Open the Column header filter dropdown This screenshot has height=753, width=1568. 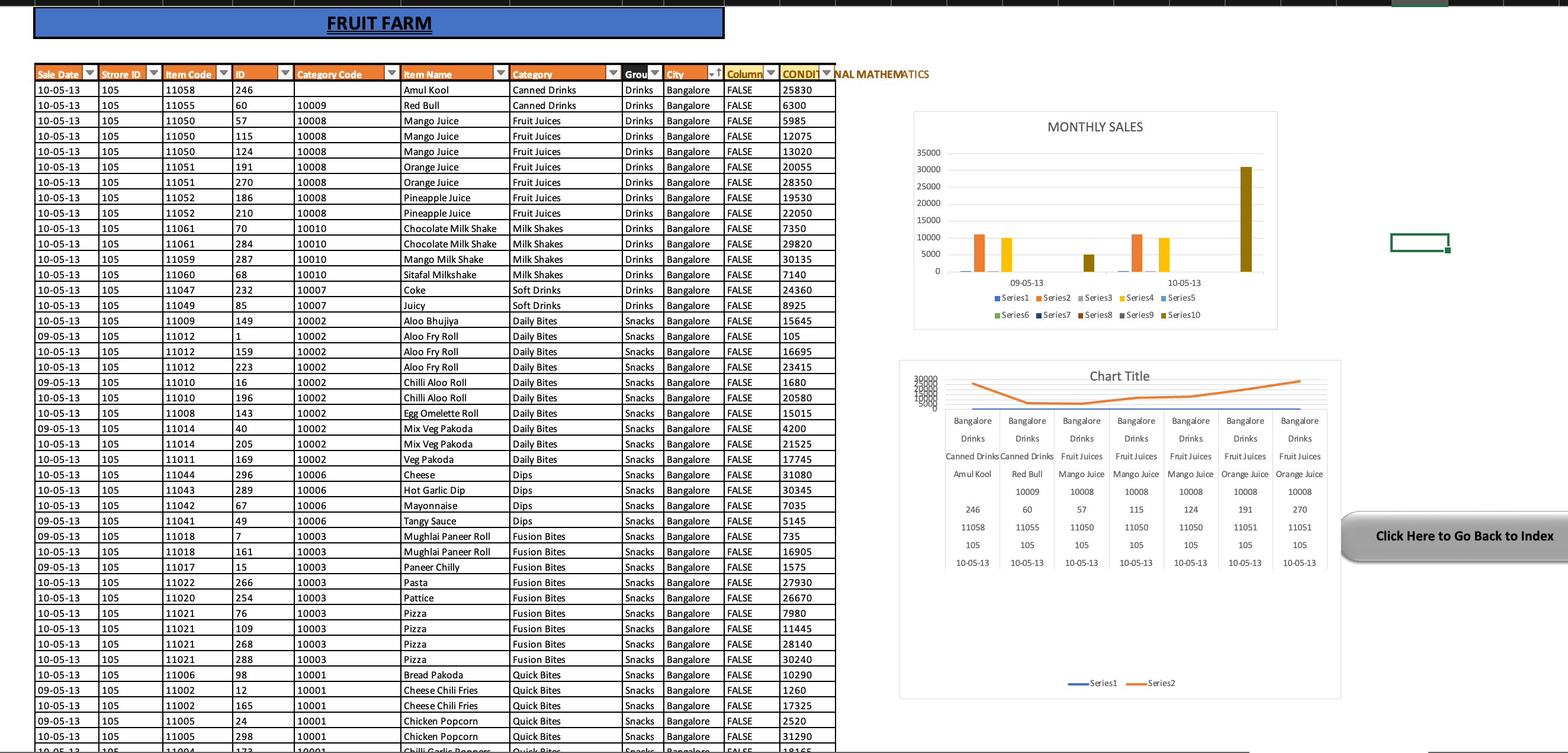(x=771, y=73)
